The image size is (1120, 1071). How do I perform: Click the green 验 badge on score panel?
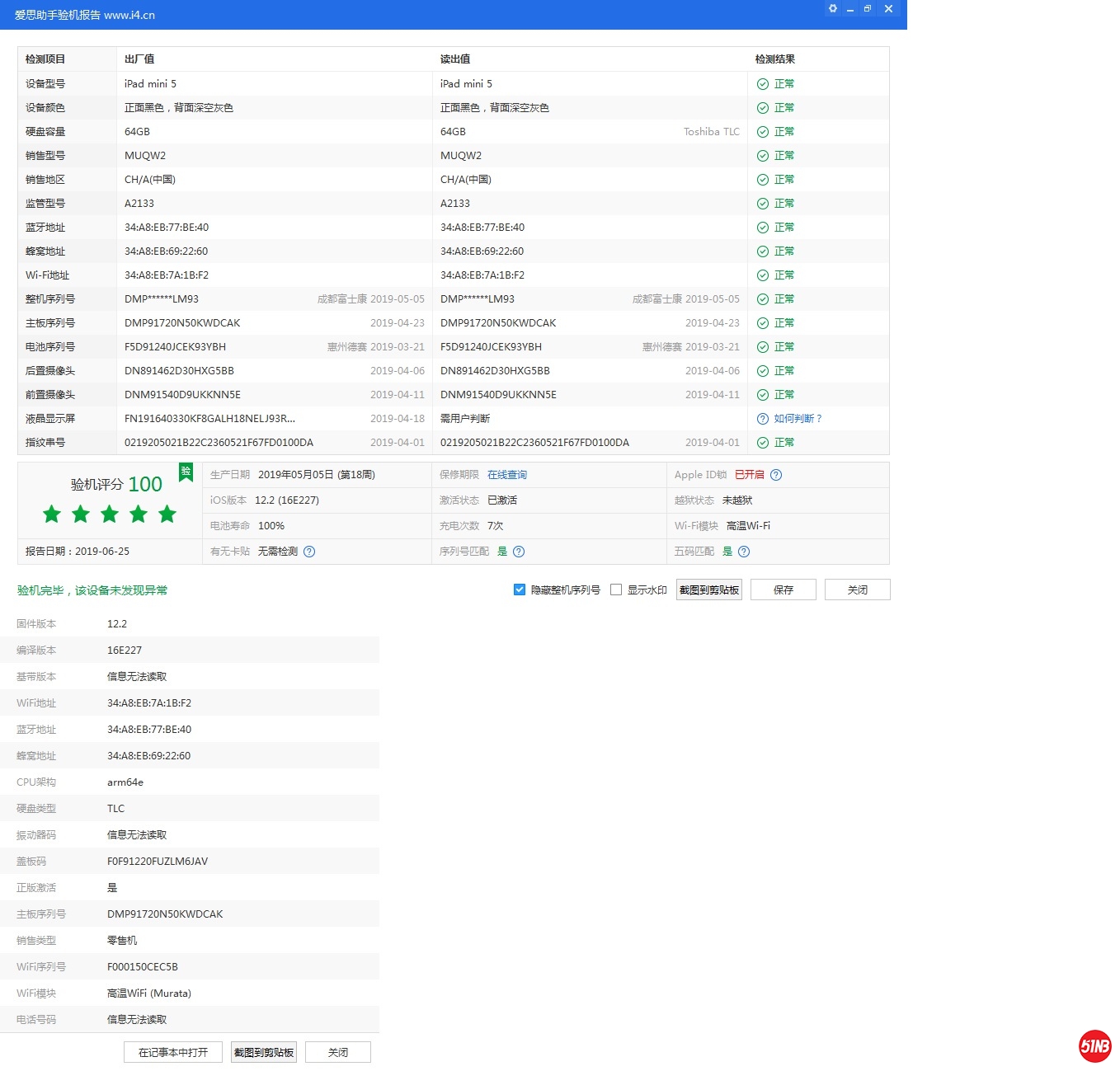click(186, 472)
